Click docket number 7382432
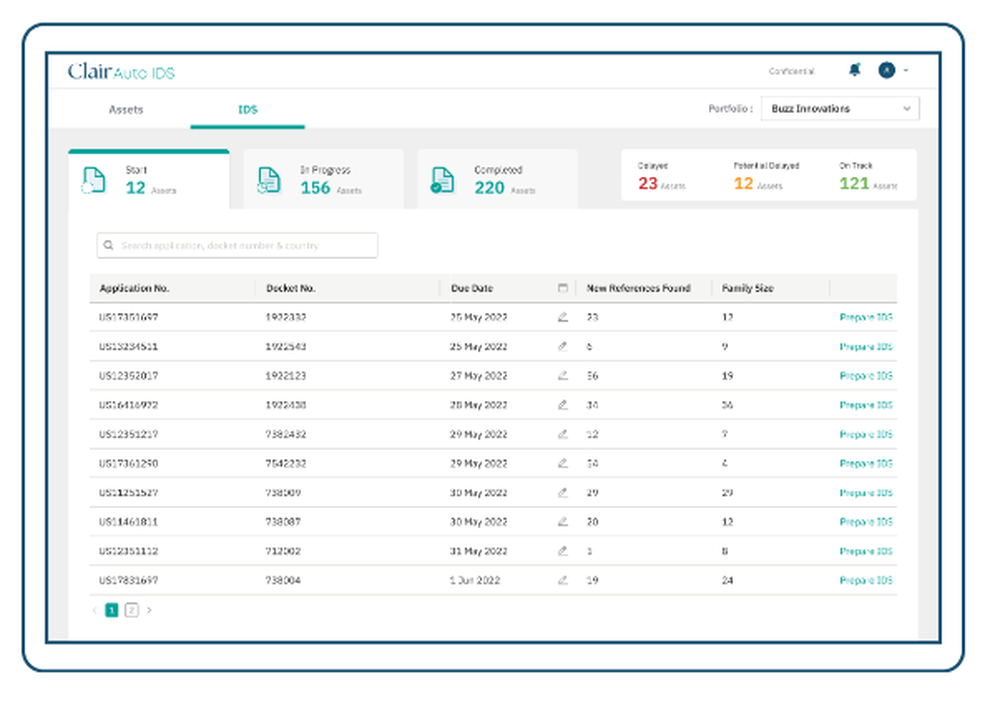Screen dimensions: 1000x710 pyautogui.click(x=286, y=434)
